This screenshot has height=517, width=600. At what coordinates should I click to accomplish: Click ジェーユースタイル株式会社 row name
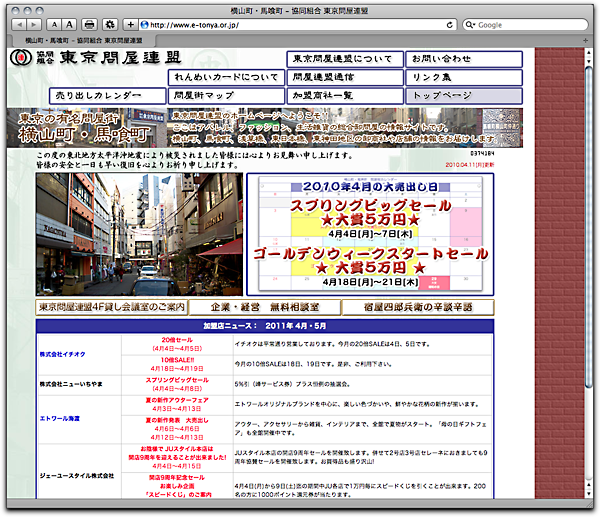(77, 476)
